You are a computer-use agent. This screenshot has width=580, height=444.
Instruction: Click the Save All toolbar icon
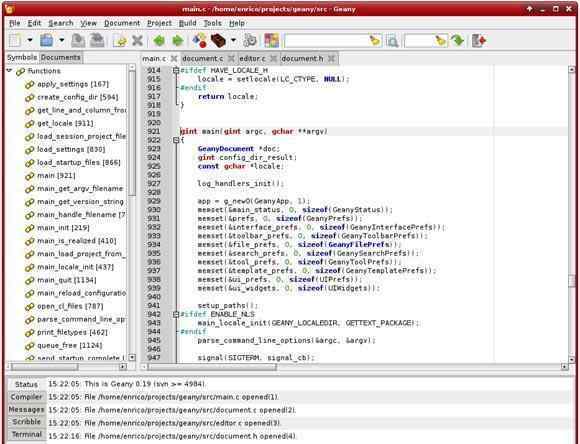(x=97, y=40)
